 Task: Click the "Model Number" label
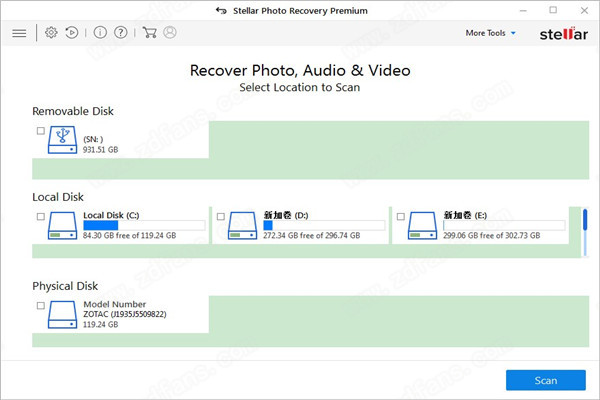click(x=115, y=304)
